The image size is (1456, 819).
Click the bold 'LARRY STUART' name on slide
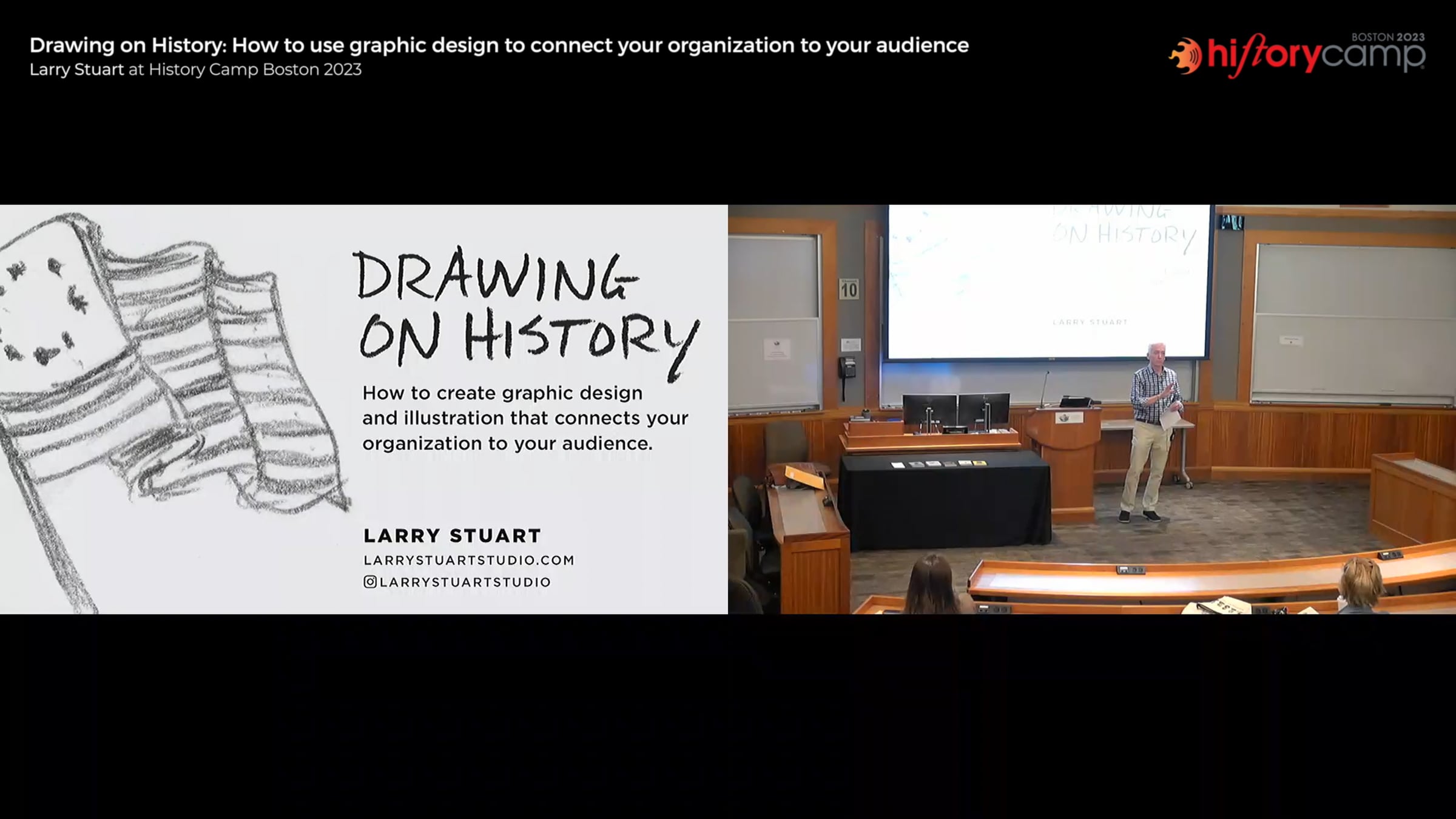click(x=452, y=536)
